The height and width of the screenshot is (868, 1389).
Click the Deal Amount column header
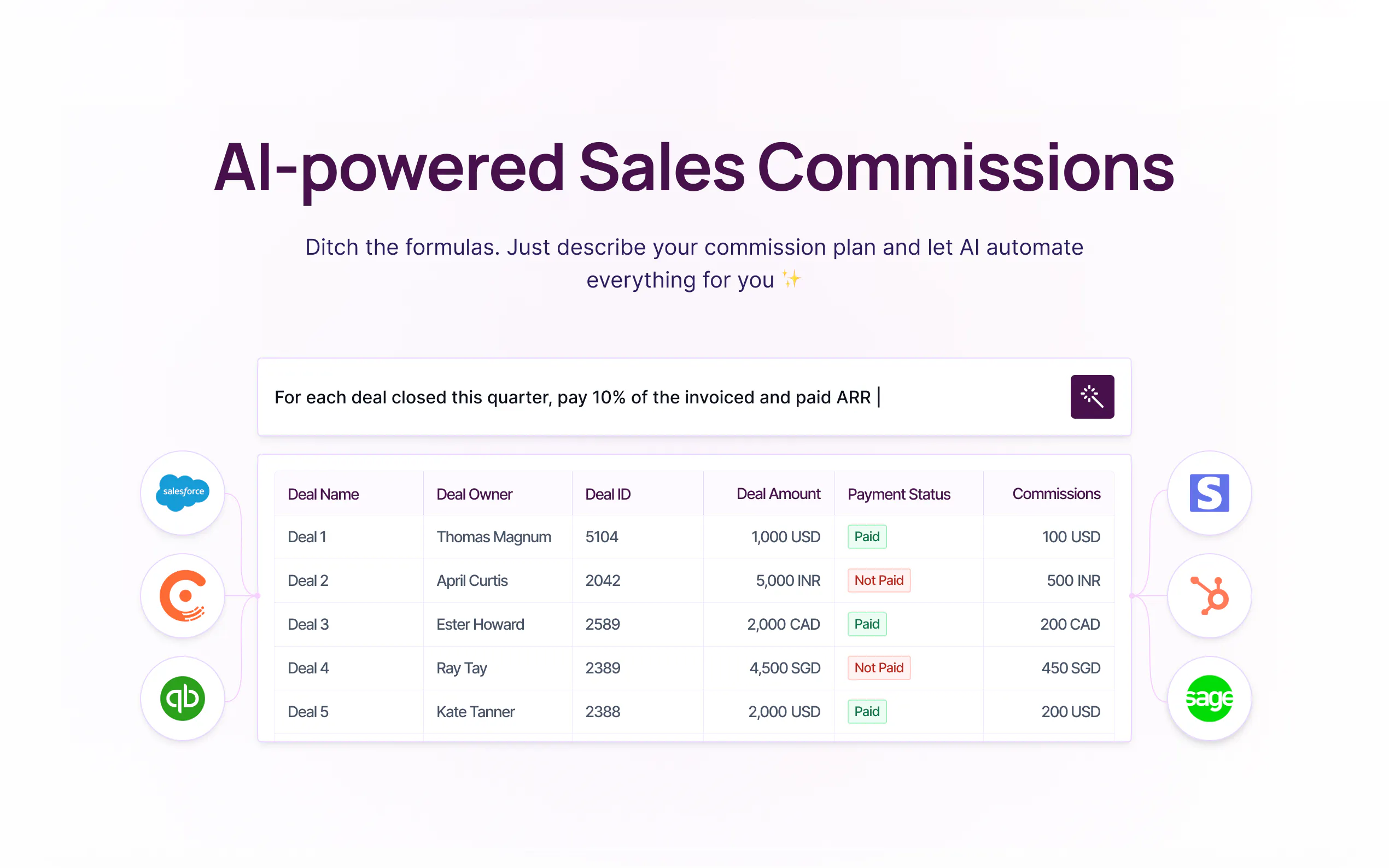(778, 494)
